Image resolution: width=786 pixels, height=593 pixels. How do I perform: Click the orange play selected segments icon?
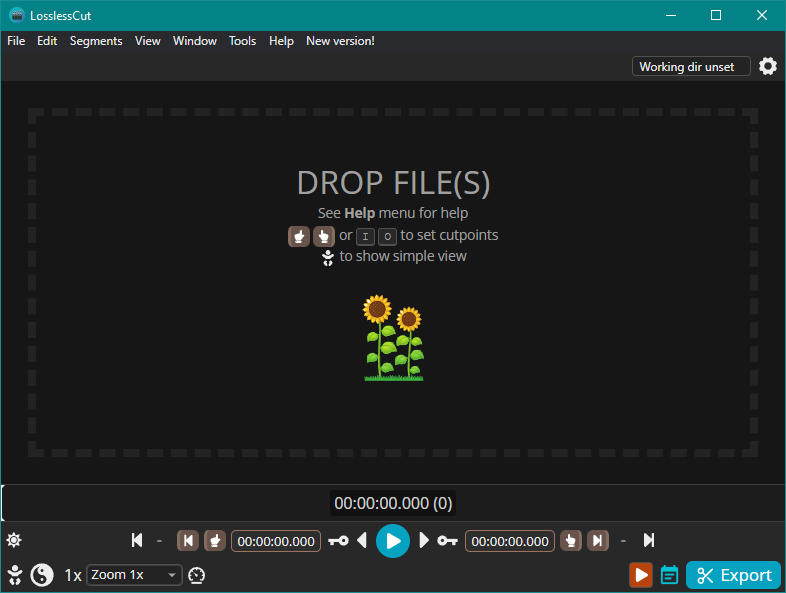pos(641,575)
